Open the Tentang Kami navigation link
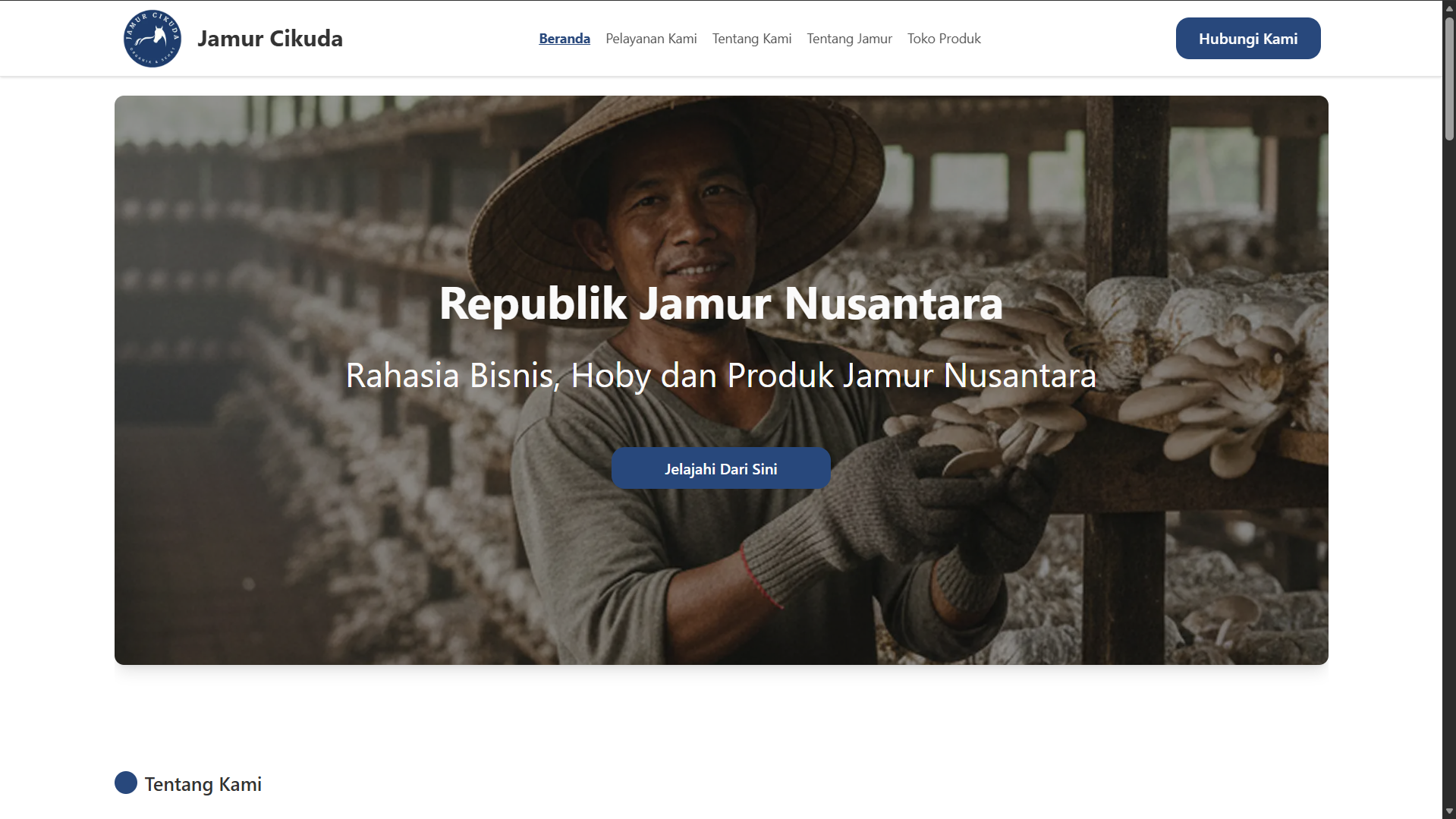The height and width of the screenshot is (819, 1456). [x=751, y=38]
